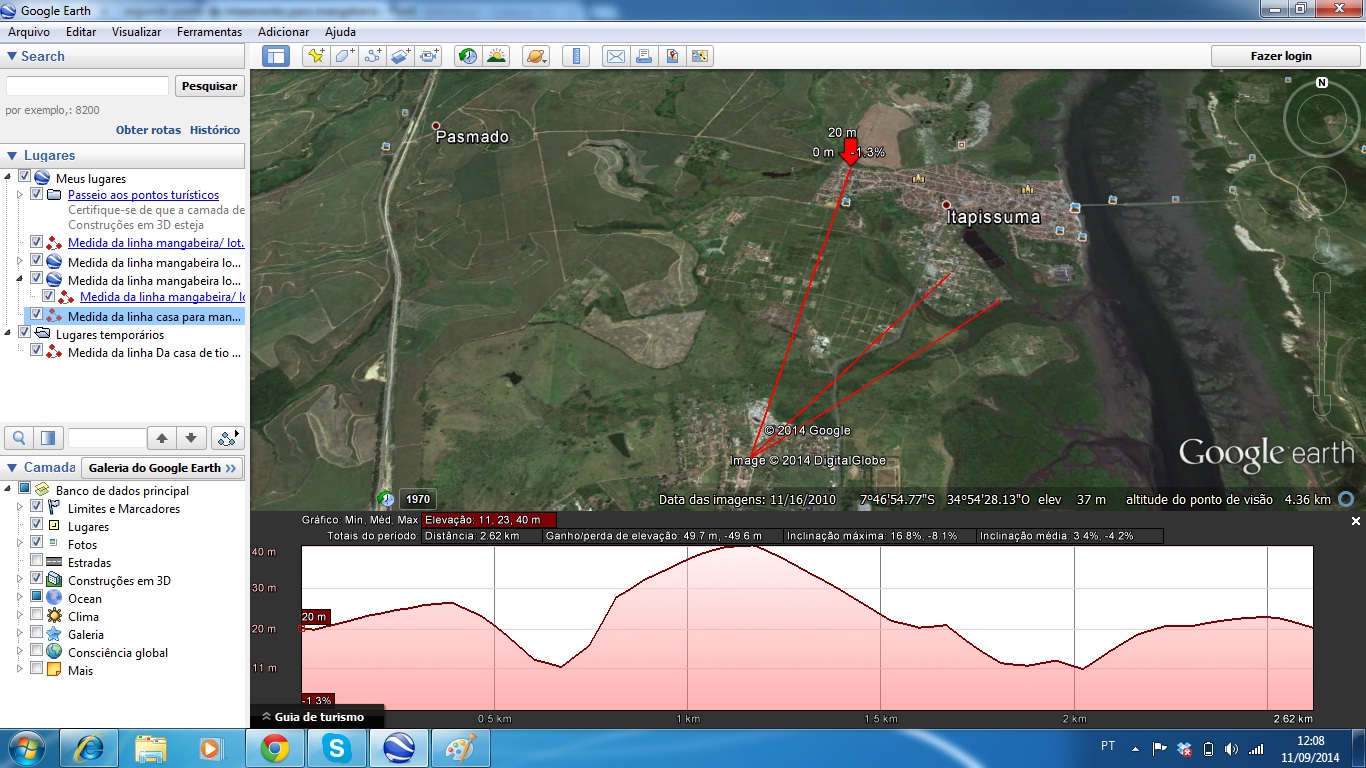Click the Pasmado place marker
The height and width of the screenshot is (768, 1366).
point(436,126)
